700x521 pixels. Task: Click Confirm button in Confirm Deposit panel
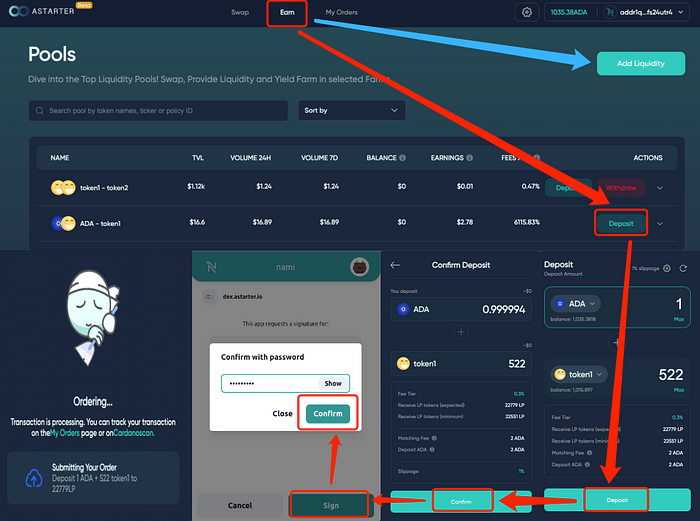(x=461, y=501)
